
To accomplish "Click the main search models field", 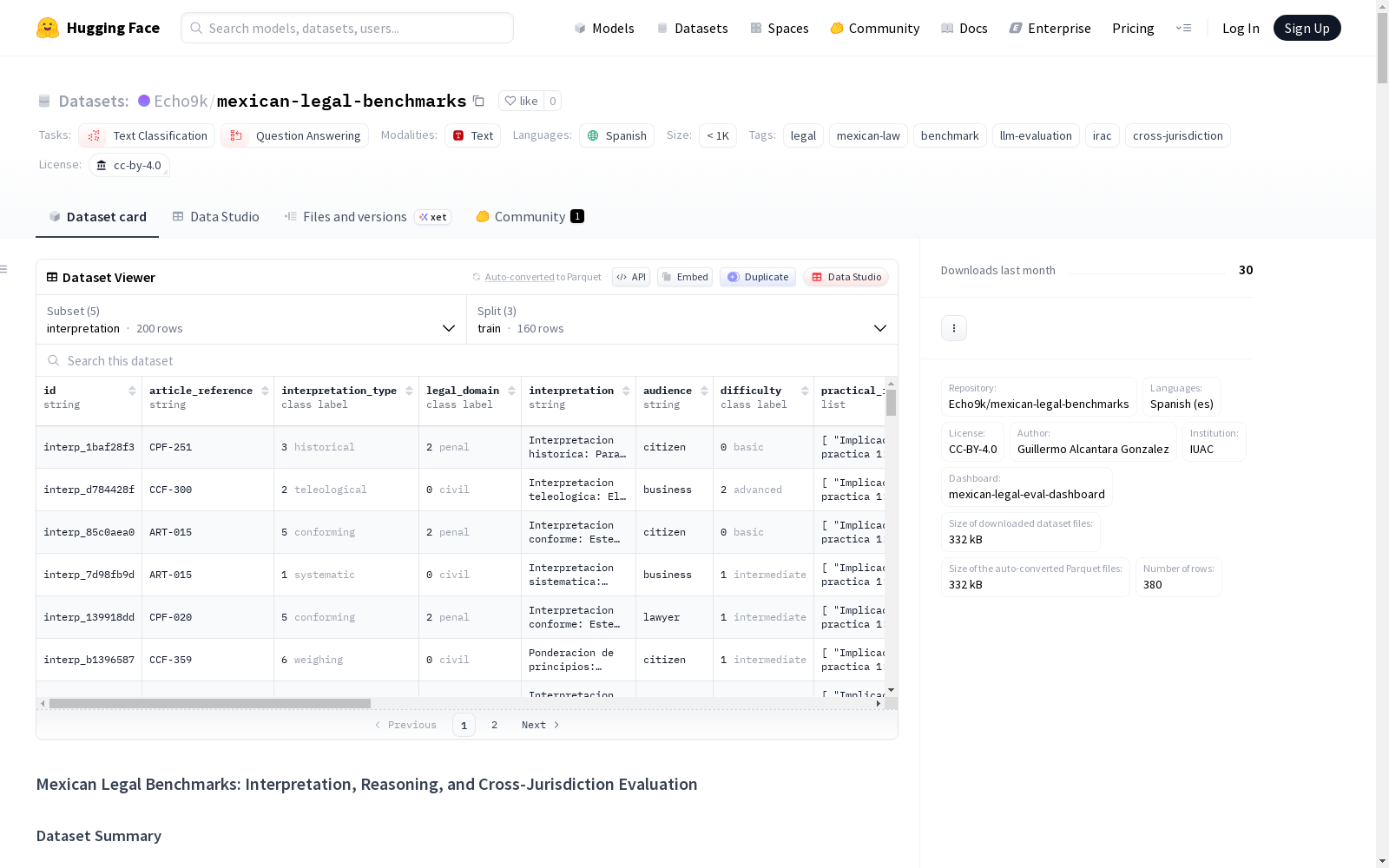I will 347,28.
